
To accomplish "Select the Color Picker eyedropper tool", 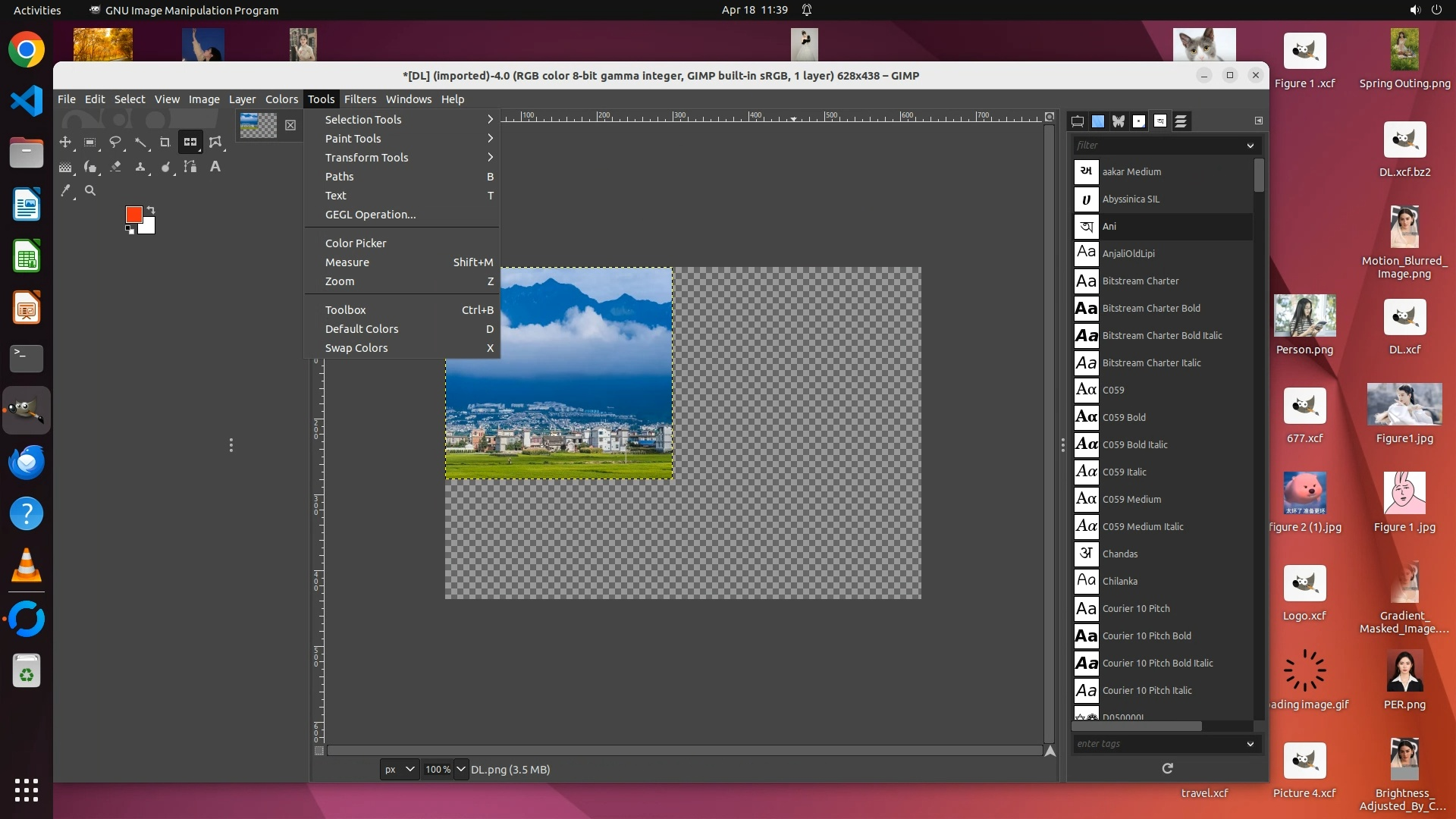I will pos(66,190).
